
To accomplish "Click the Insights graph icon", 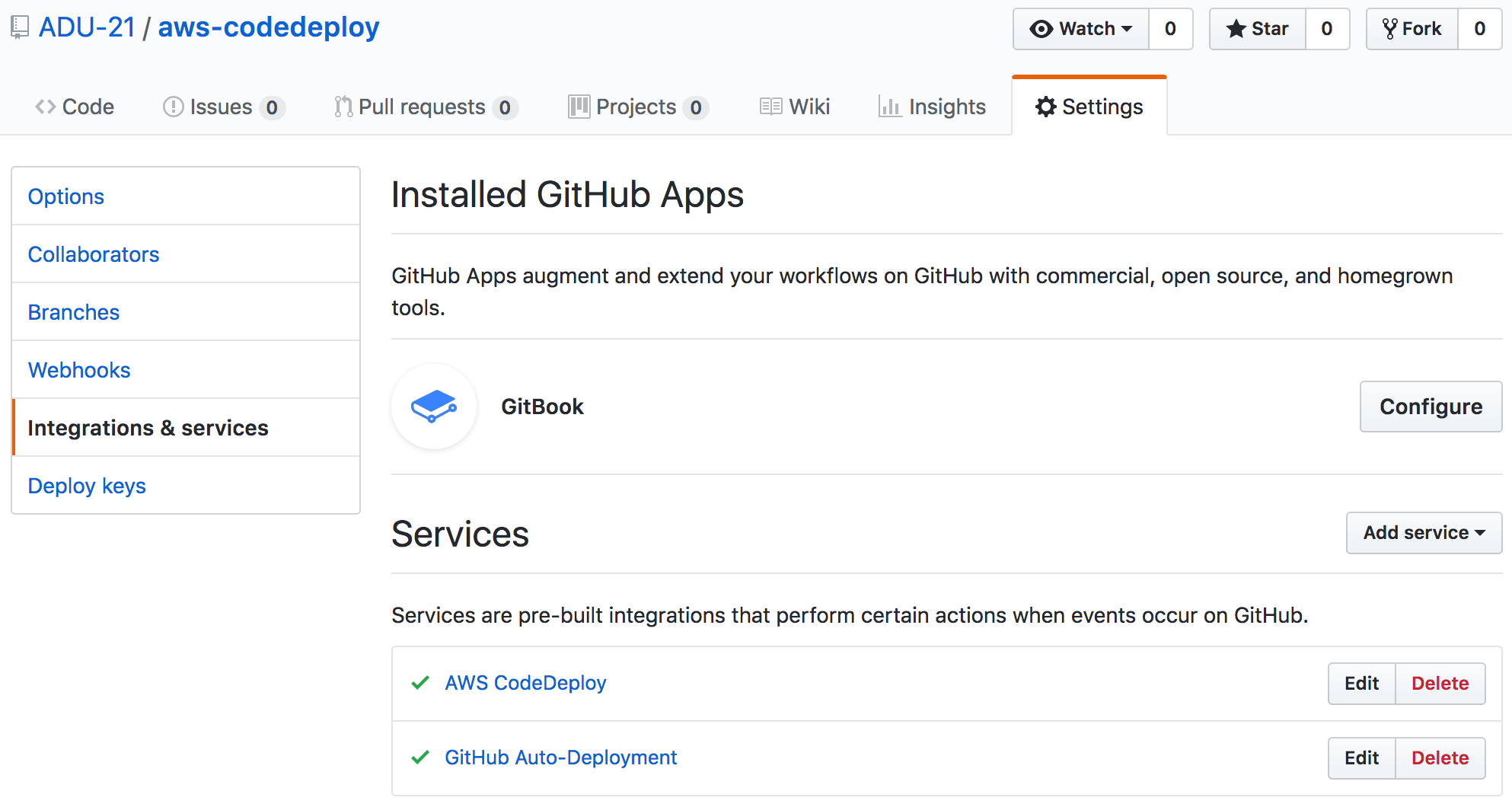I will [x=889, y=107].
